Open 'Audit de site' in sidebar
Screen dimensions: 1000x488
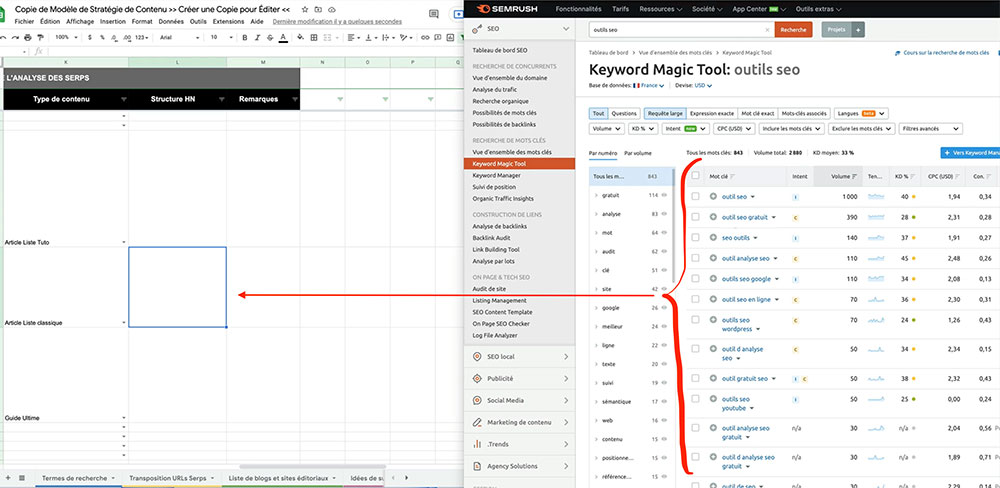click(490, 289)
